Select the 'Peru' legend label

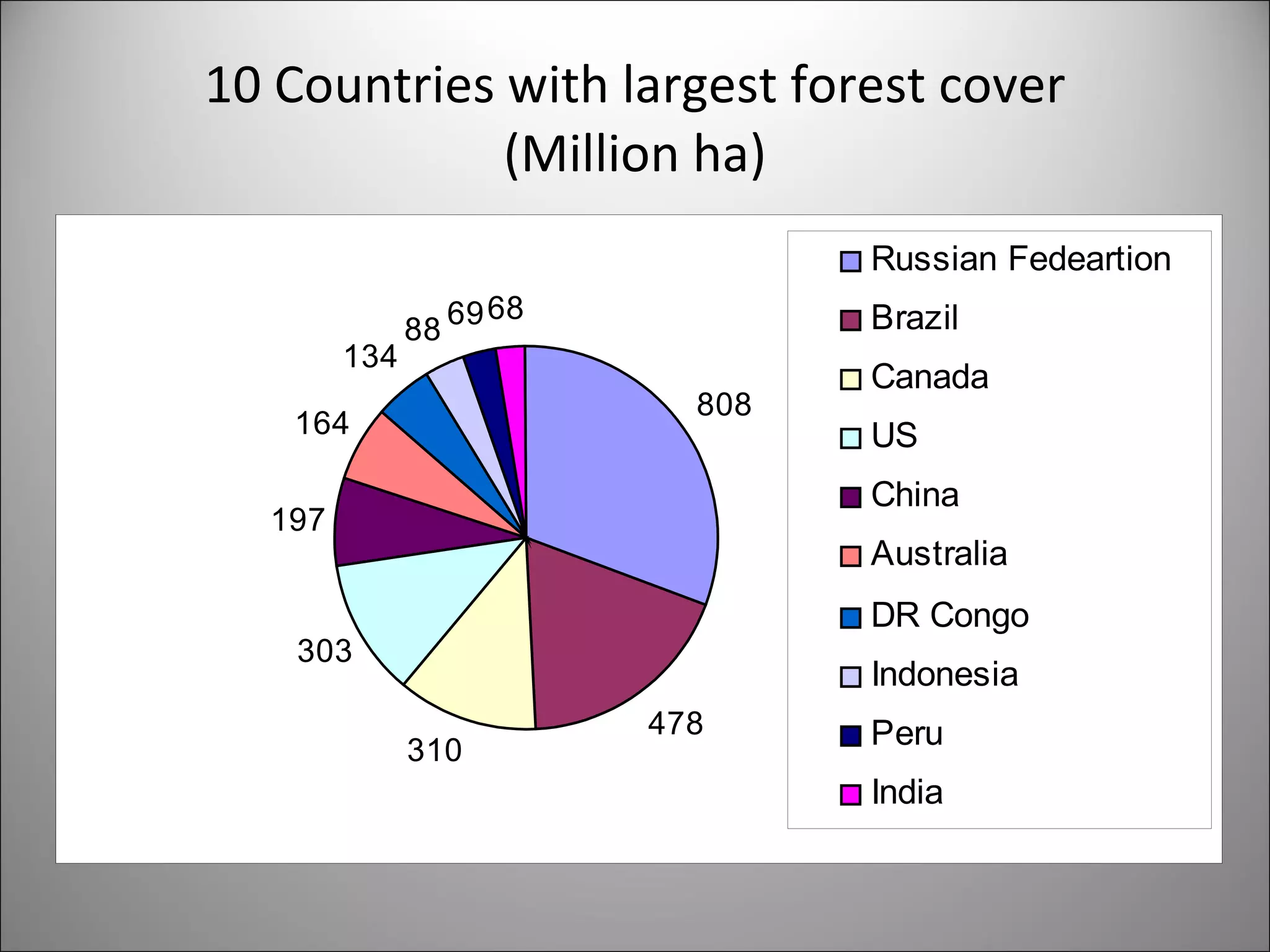[907, 733]
